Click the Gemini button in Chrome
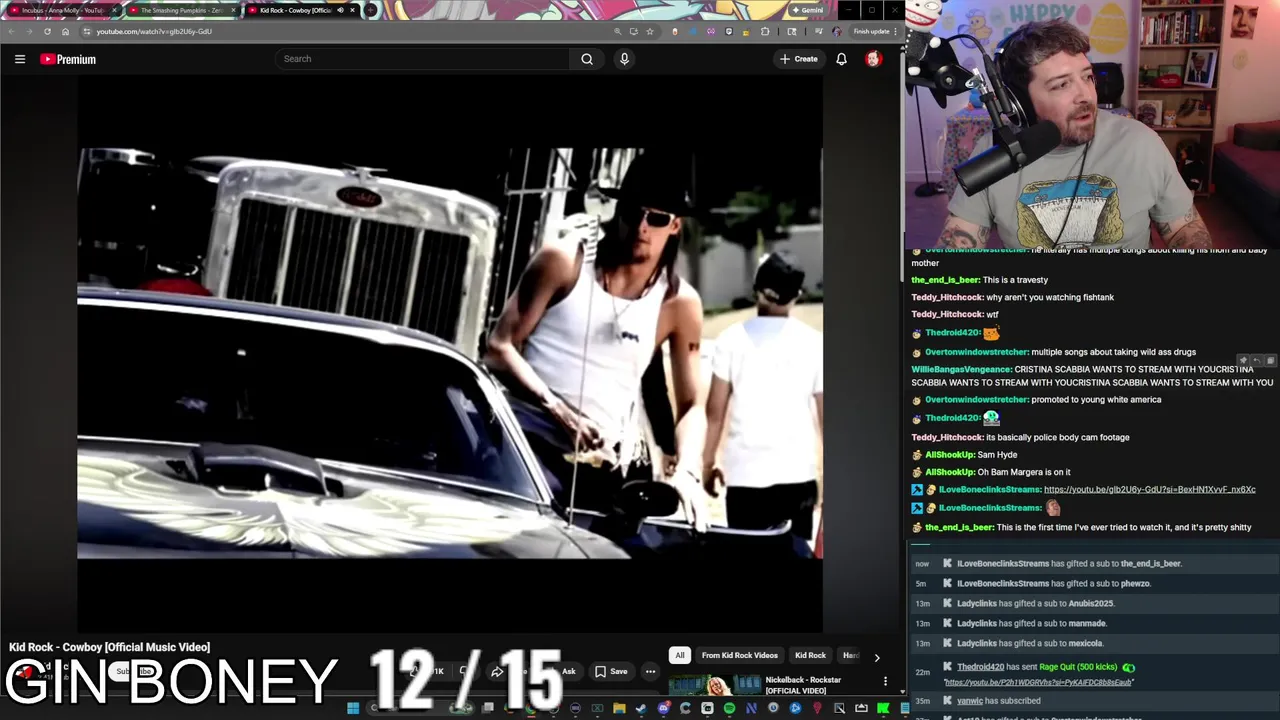 click(807, 10)
